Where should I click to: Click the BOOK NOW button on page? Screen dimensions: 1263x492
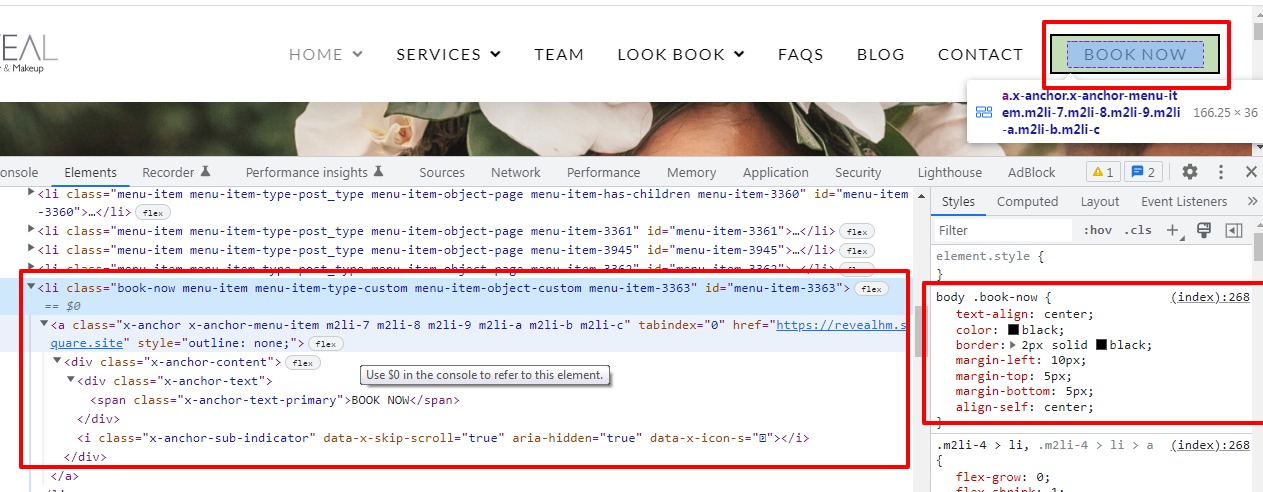point(1134,55)
